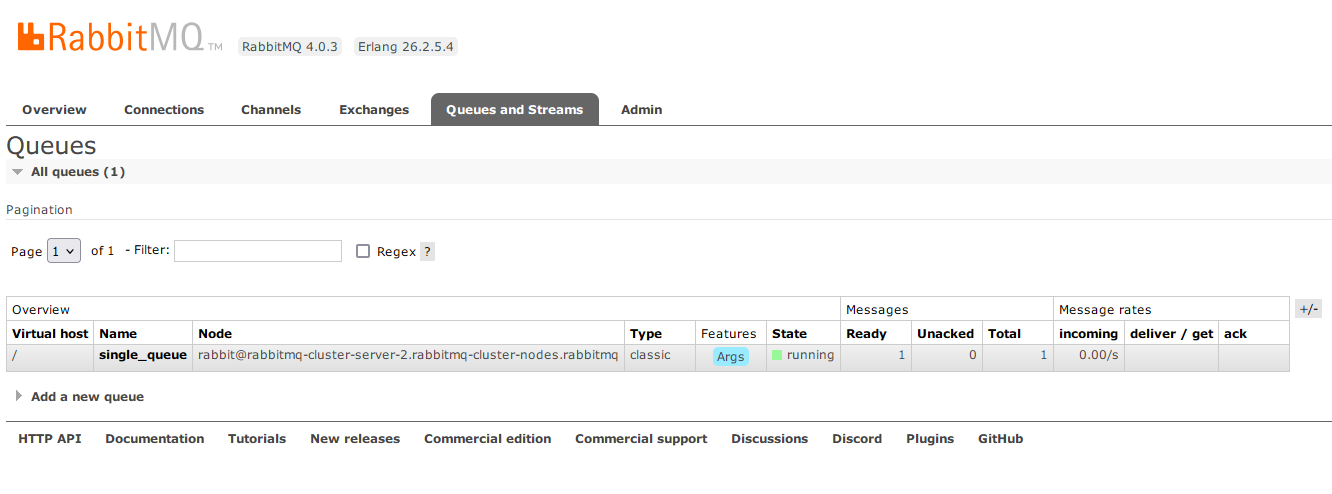Open the Page number dropdown
The height and width of the screenshot is (494, 1332).
[64, 251]
